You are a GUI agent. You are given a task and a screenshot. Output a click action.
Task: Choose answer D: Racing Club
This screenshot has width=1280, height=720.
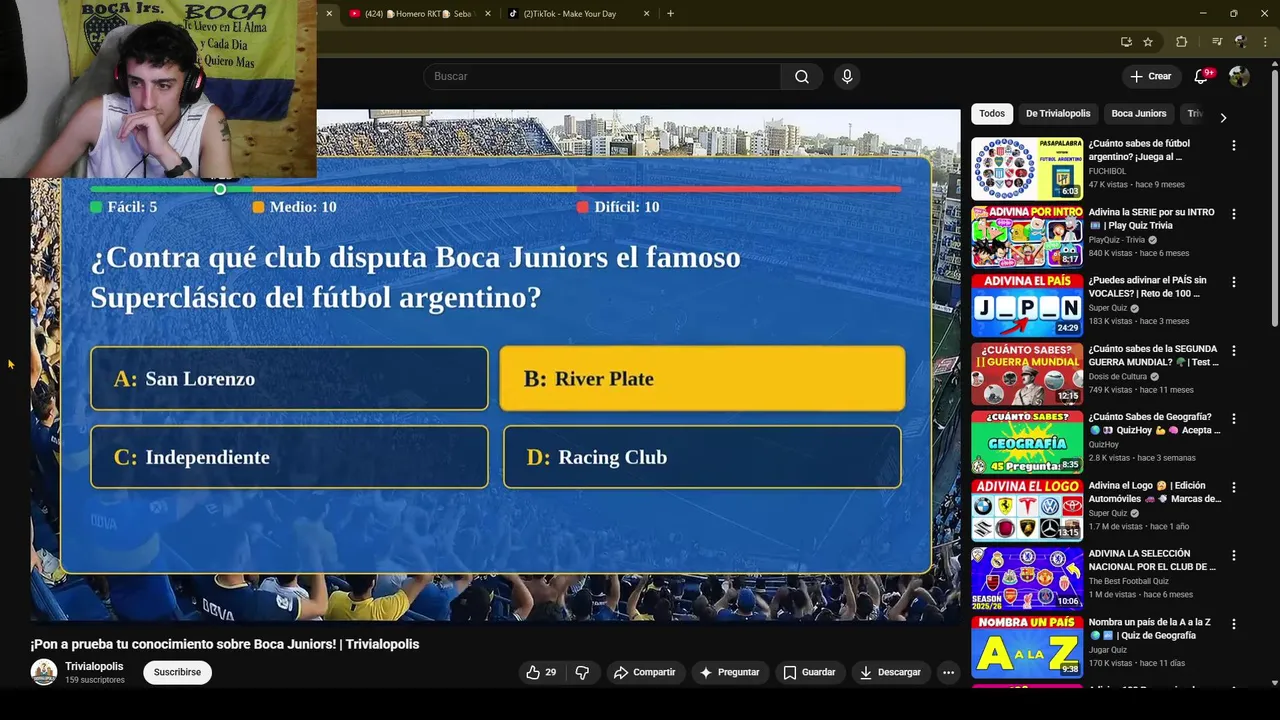click(702, 457)
